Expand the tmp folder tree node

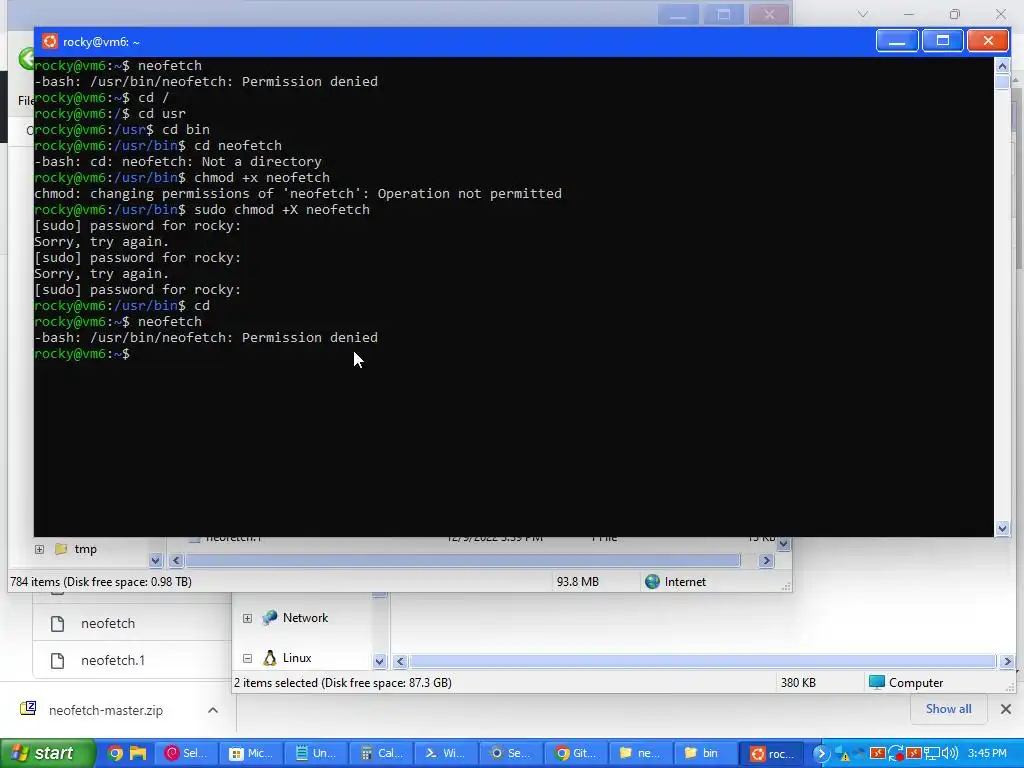(x=39, y=549)
